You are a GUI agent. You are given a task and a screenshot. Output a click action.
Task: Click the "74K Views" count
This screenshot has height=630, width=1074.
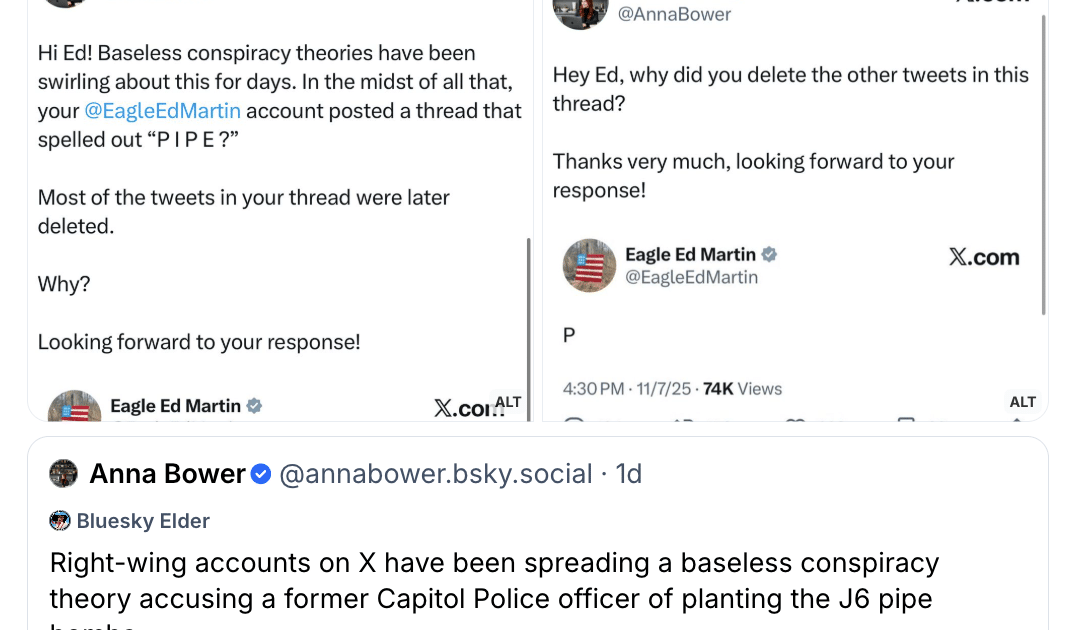coord(742,389)
